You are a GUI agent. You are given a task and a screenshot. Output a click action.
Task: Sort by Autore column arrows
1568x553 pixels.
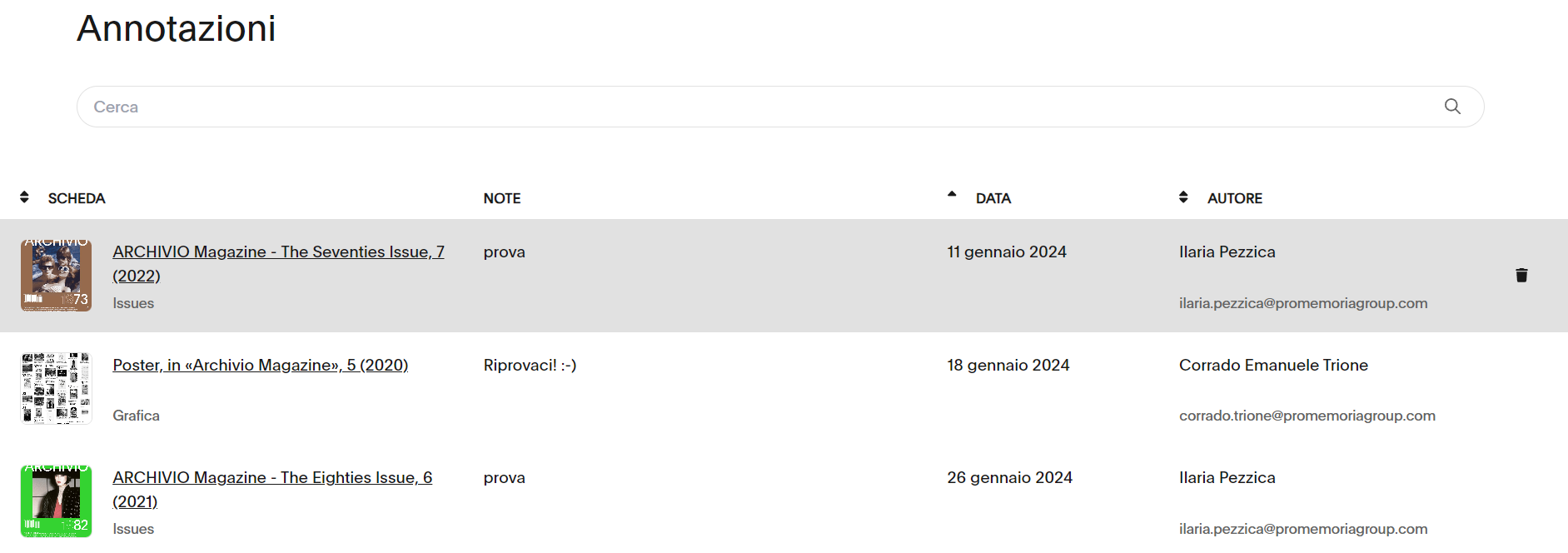pyautogui.click(x=1183, y=197)
